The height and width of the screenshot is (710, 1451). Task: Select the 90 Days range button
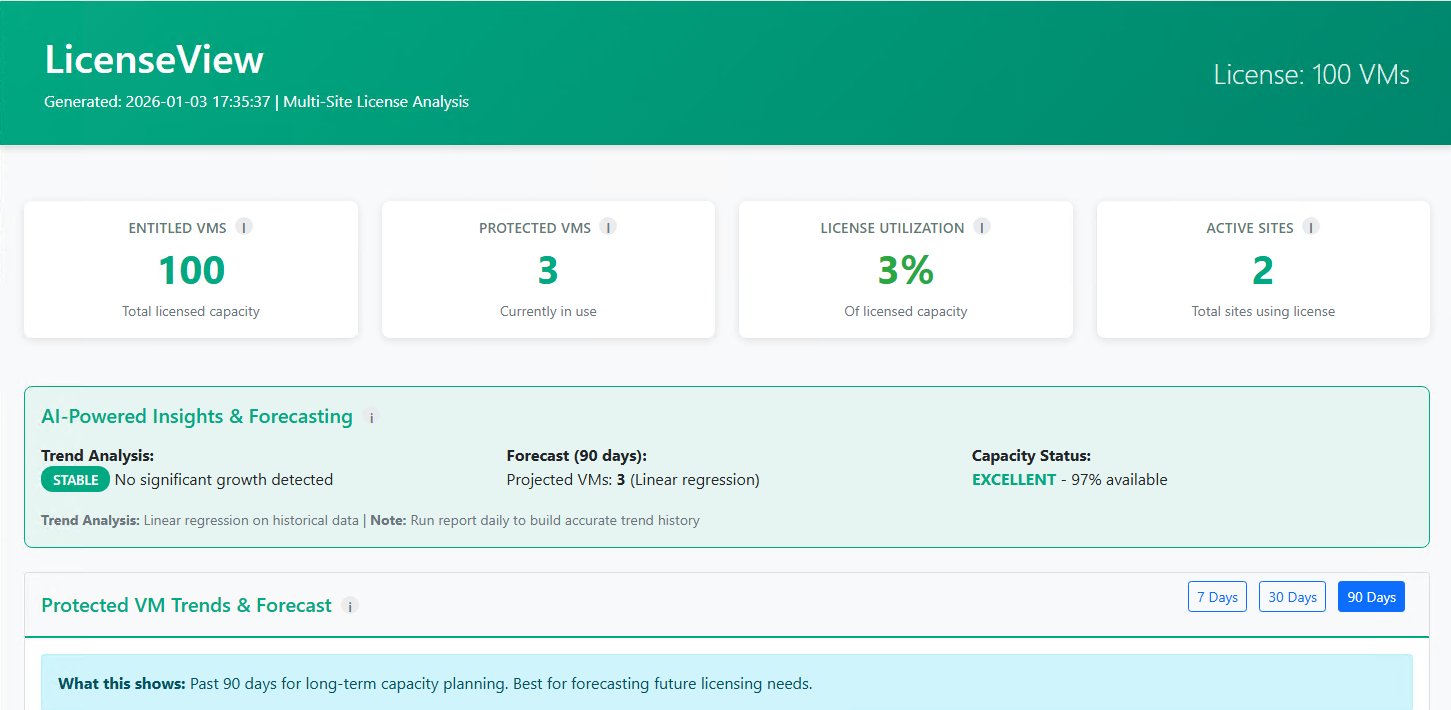(x=1371, y=597)
